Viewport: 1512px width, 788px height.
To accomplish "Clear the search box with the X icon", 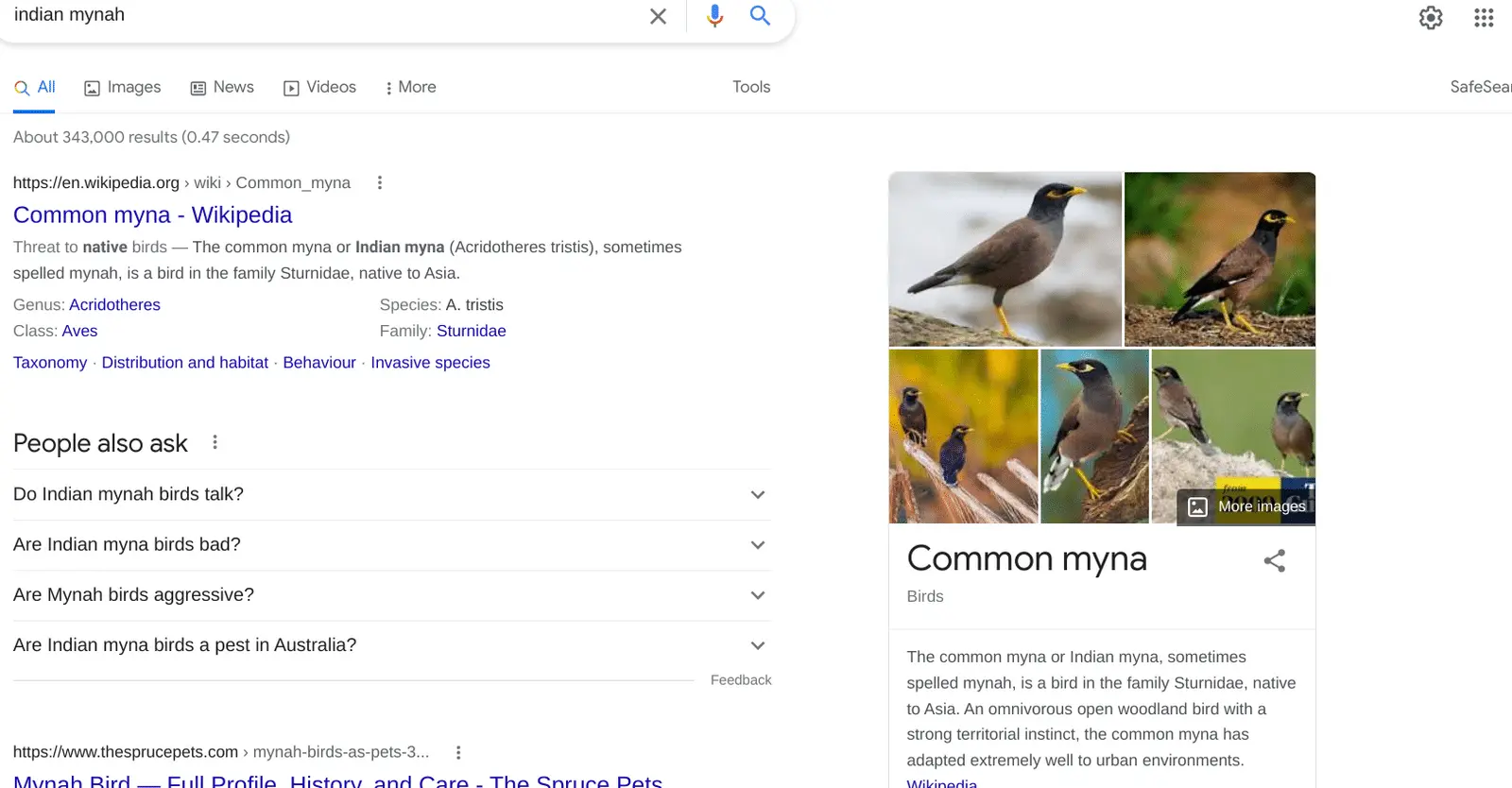I will pos(658,16).
